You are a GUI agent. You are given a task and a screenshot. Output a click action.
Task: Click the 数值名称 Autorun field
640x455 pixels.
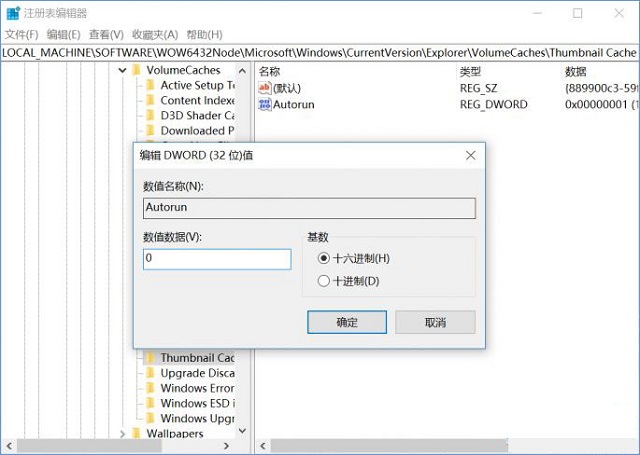(x=309, y=208)
